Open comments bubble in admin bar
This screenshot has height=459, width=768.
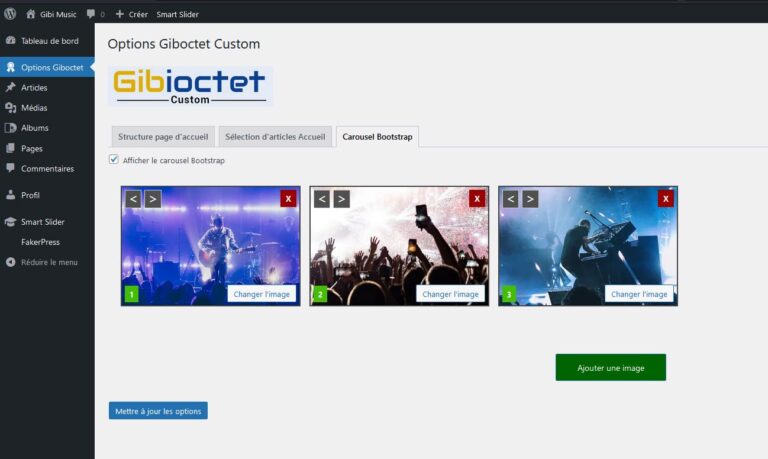[x=91, y=14]
